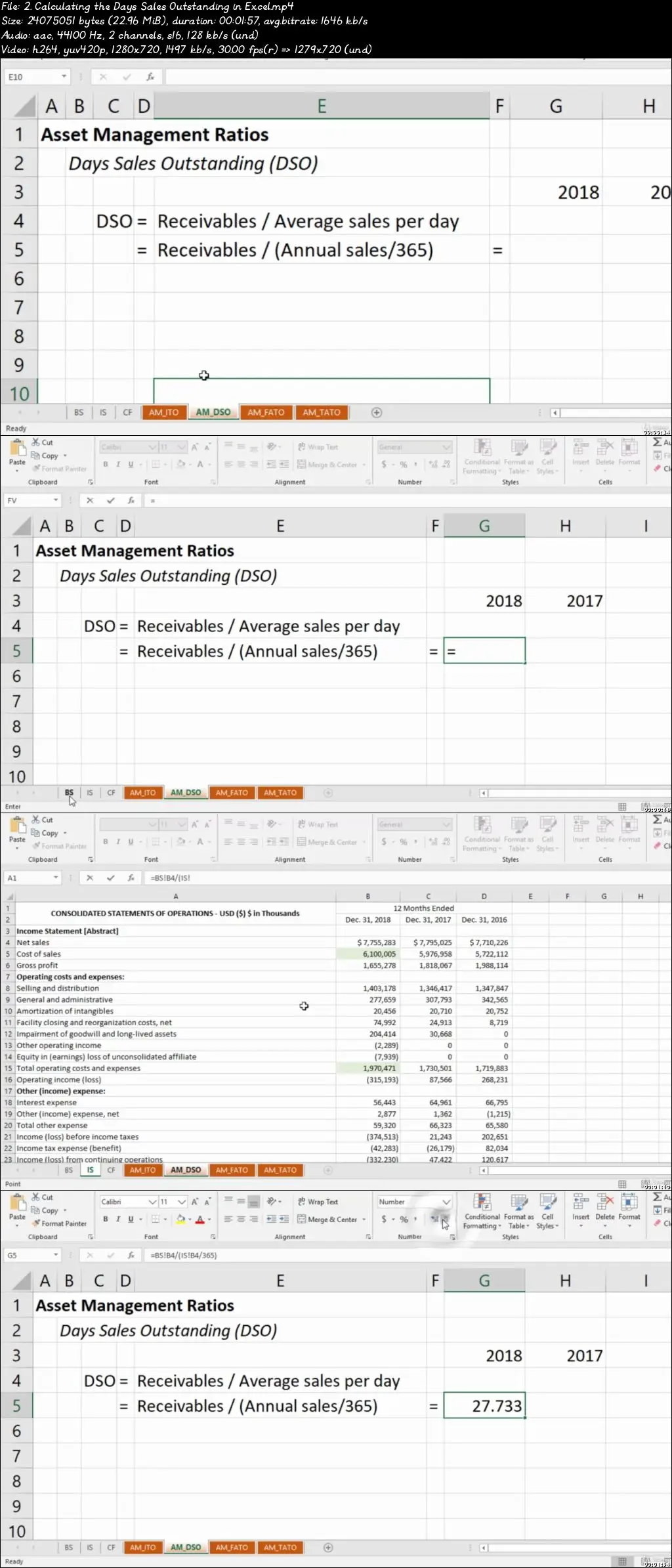This screenshot has width=672, height=1568.
Task: Open the Clipboard dialog launcher in the G5 frame
Action: point(91,1237)
